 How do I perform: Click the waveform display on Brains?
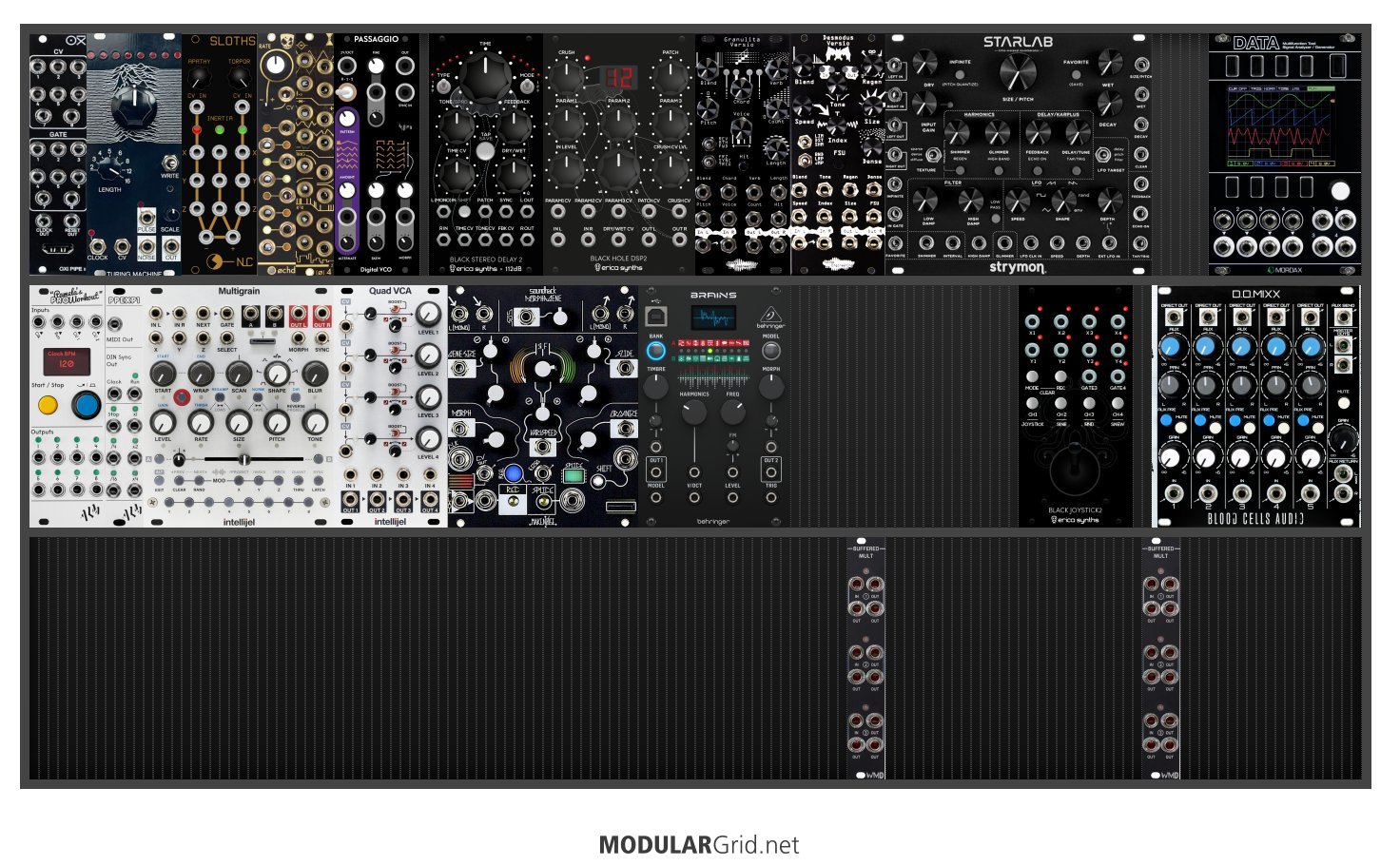(713, 317)
